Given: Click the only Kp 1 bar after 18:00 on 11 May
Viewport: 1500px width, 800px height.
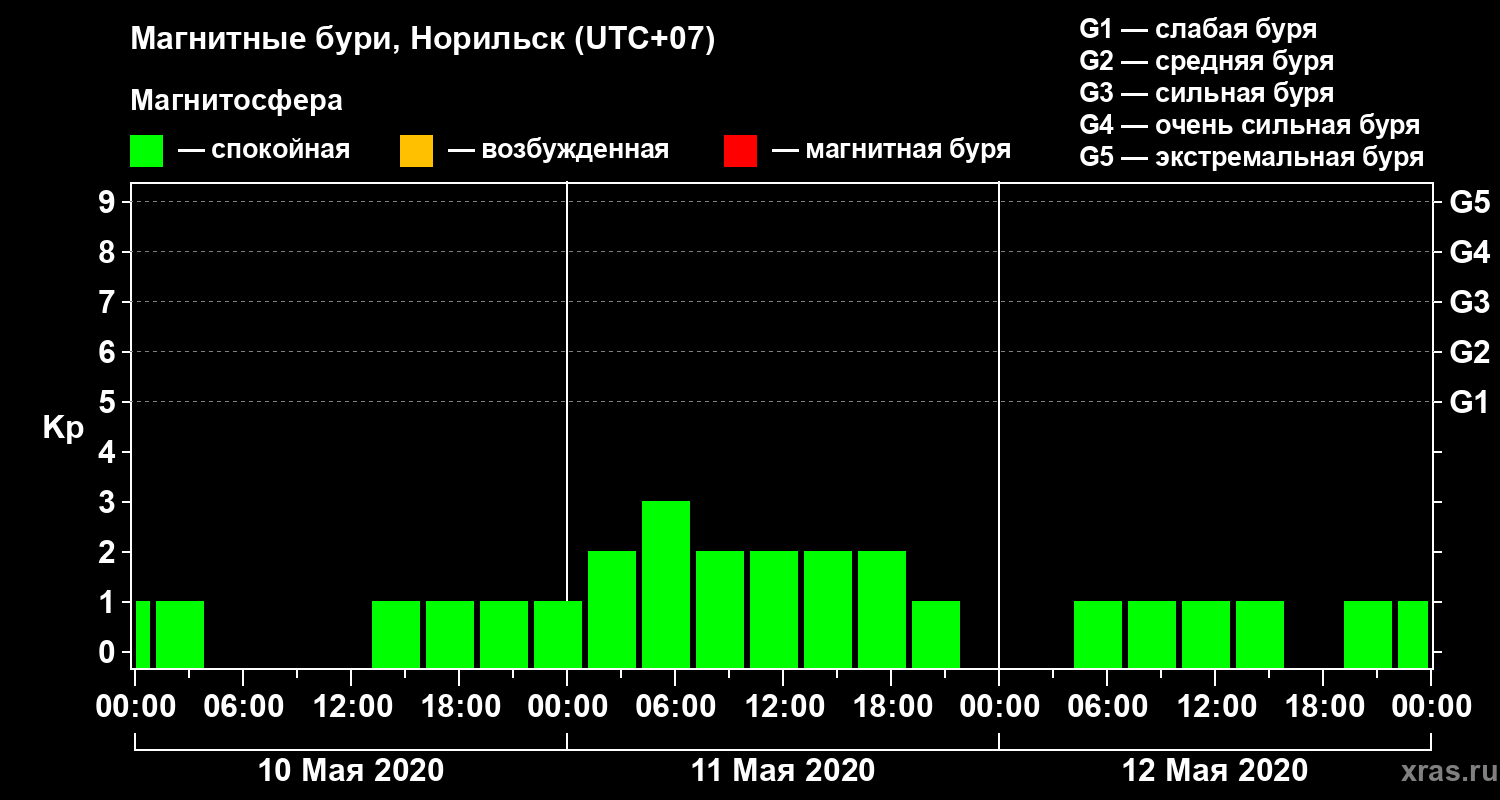Looking at the screenshot, I should tap(936, 634).
